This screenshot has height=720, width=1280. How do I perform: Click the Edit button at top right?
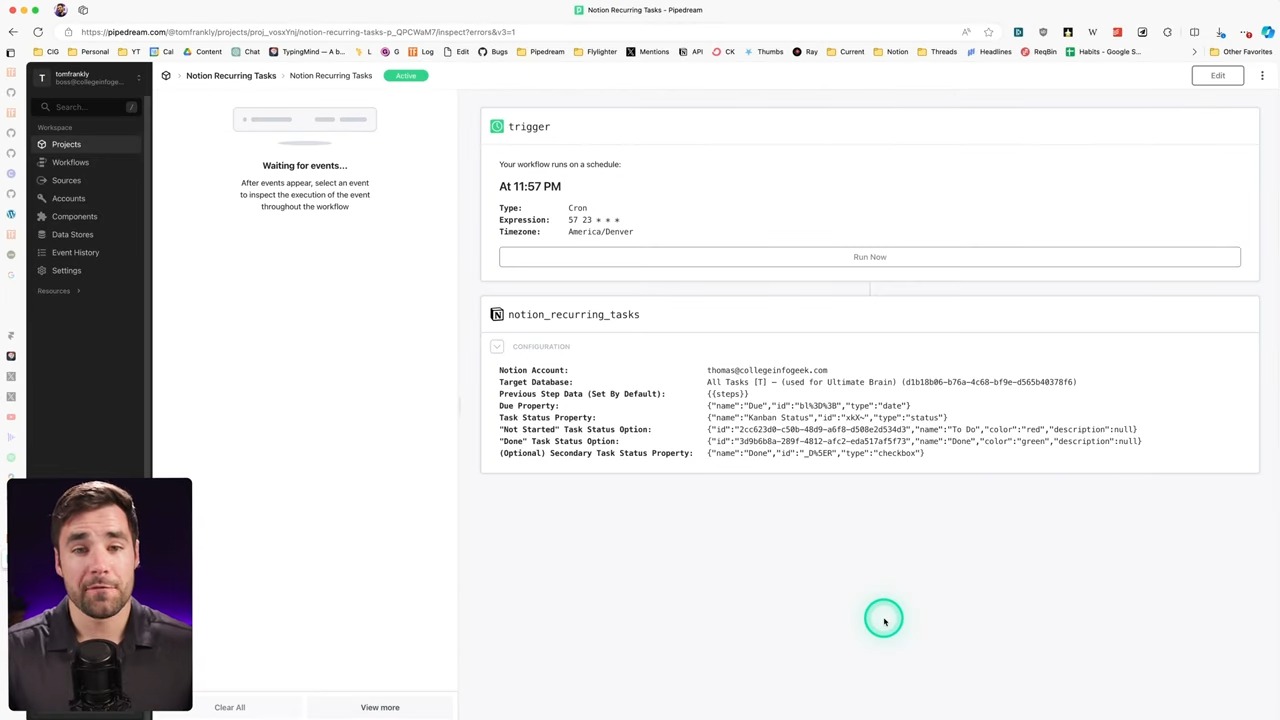coord(1217,76)
